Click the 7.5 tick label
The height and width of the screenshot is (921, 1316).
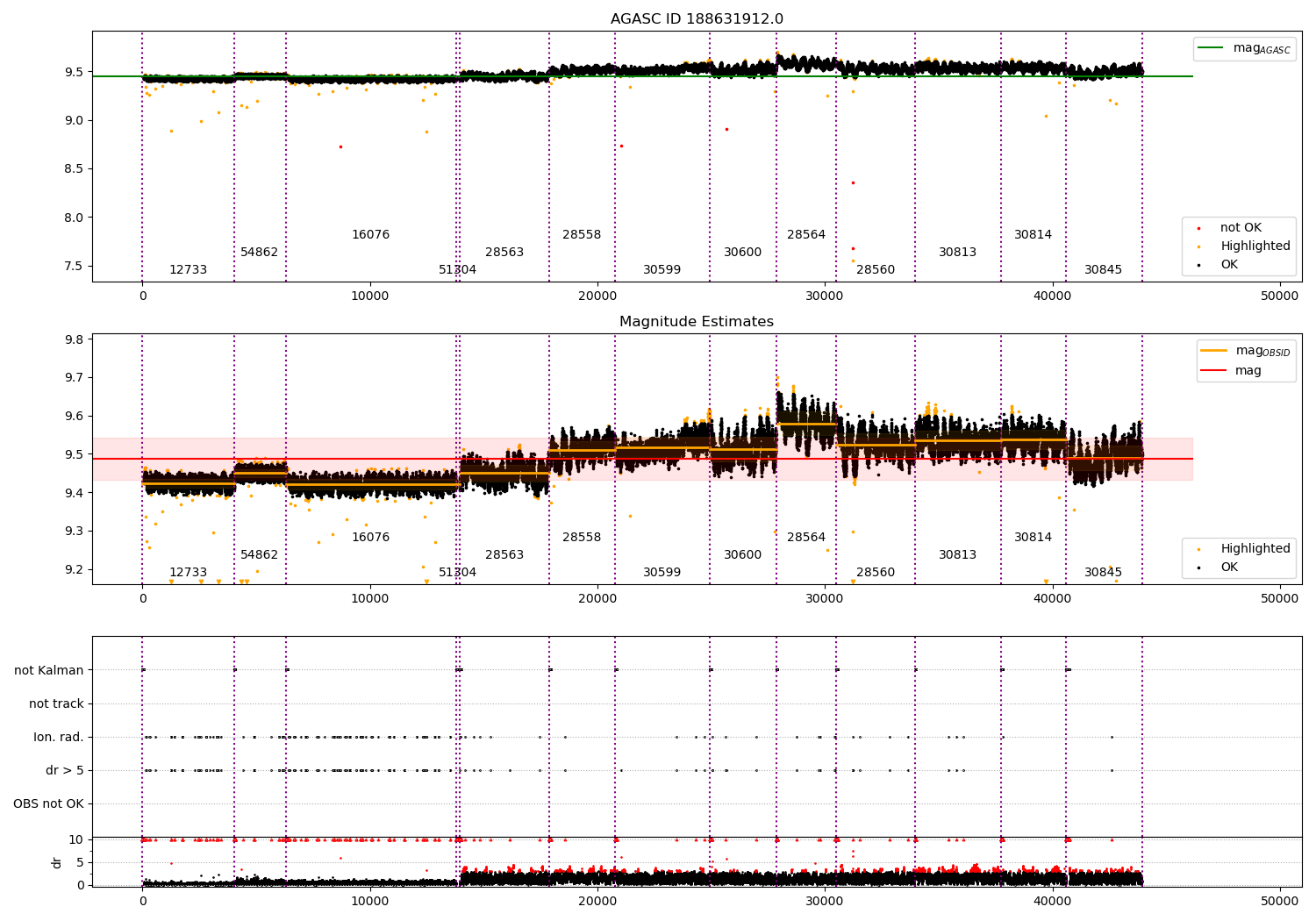pos(74,266)
